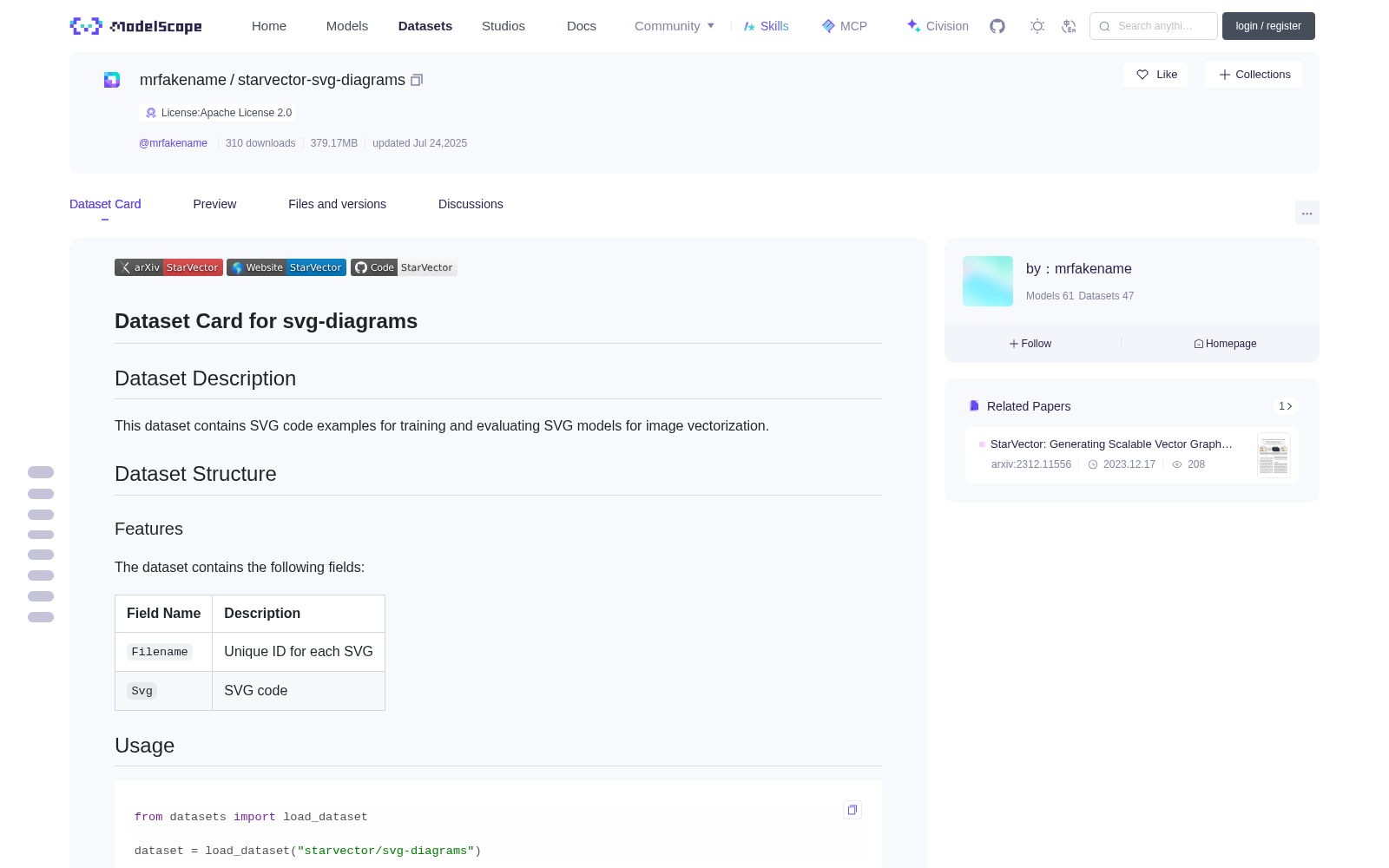
Task: Open the Code StarVector GitHub badge
Action: pos(404,267)
